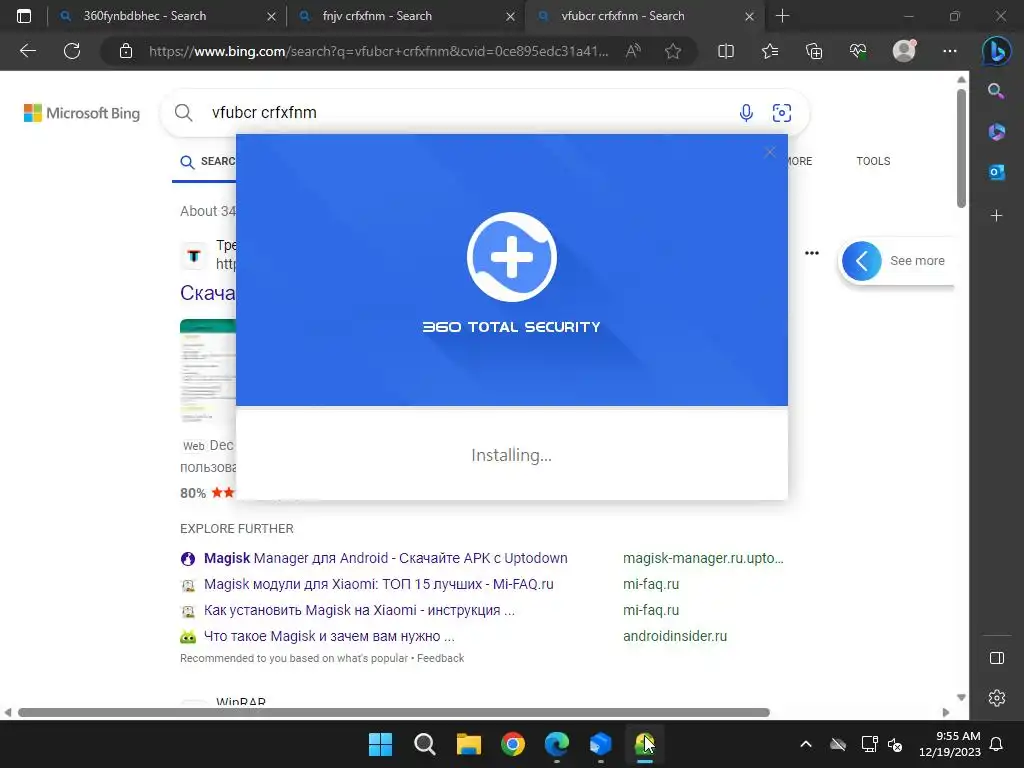The height and width of the screenshot is (768, 1024).
Task: Open Microsoft Edge taskbar icon
Action: [x=556, y=744]
